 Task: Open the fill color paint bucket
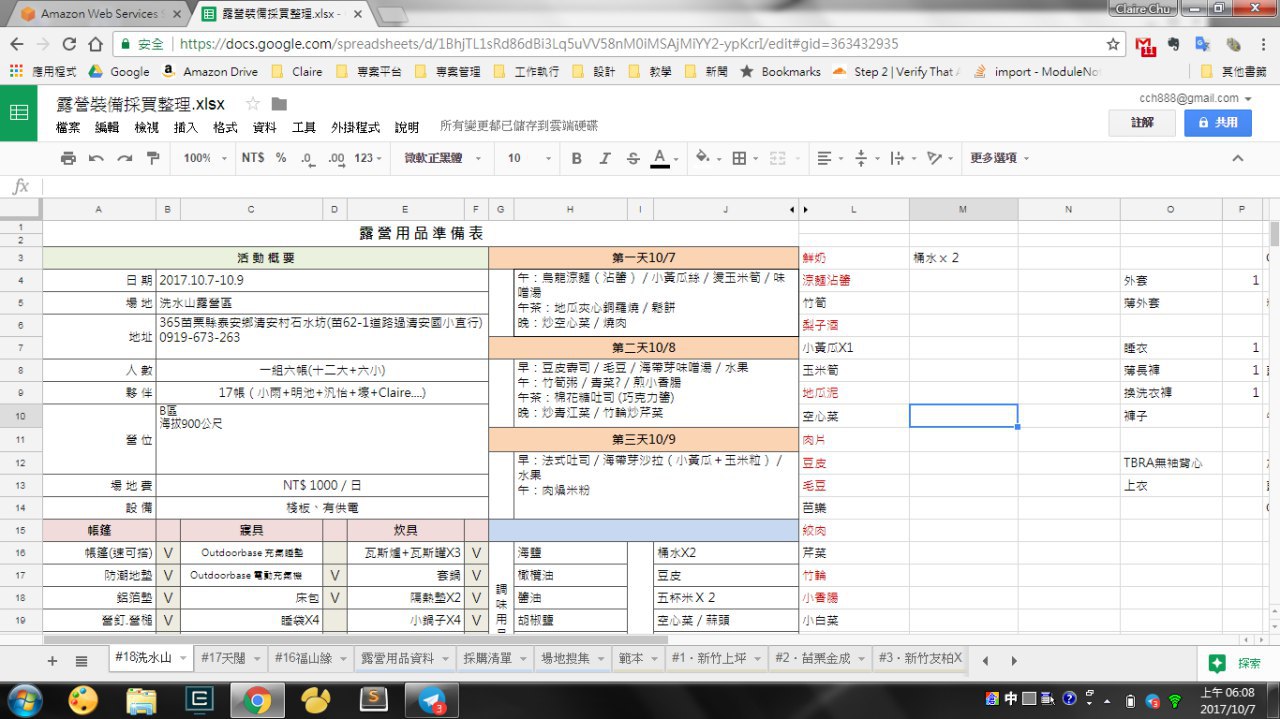703,158
